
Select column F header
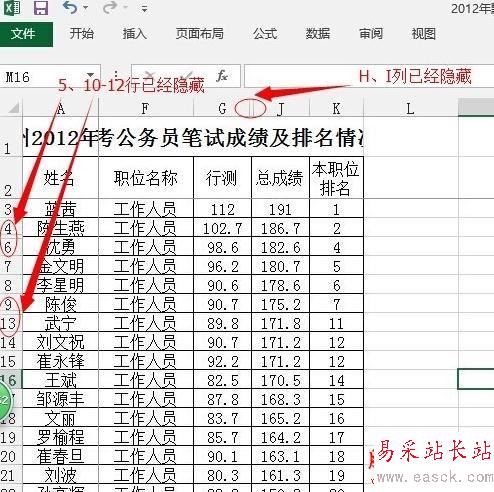point(146,109)
